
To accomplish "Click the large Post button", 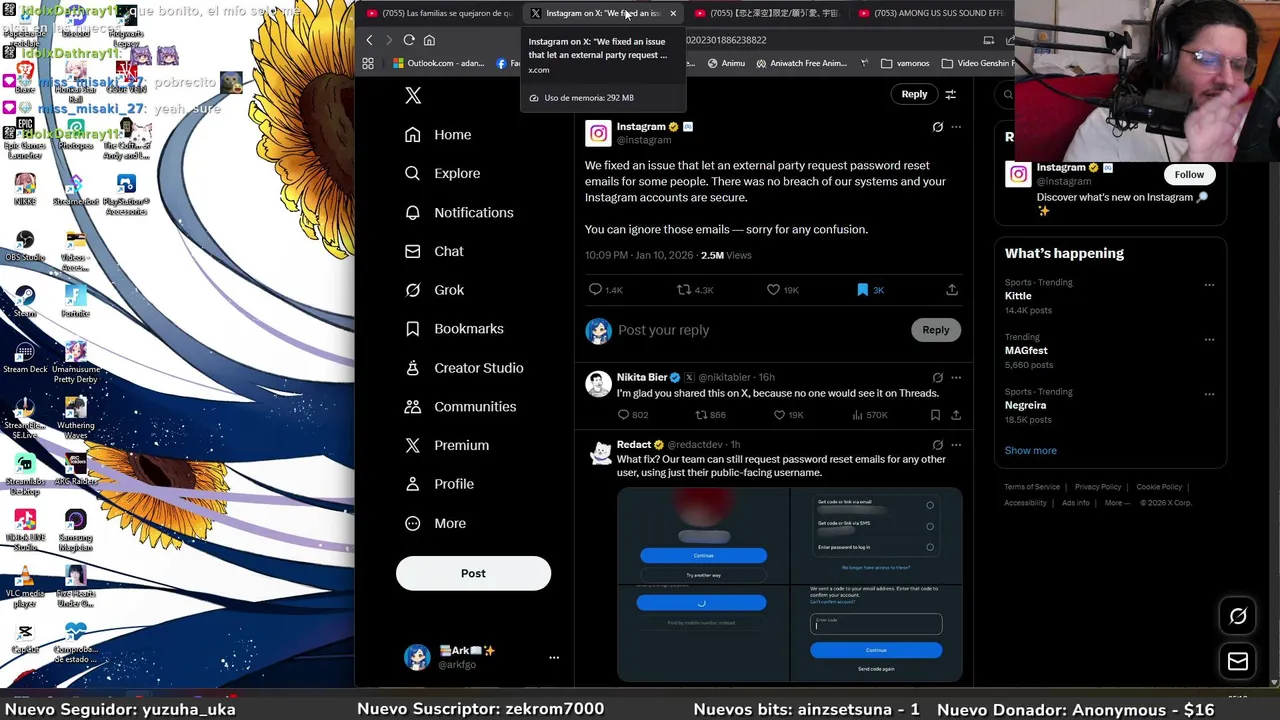I will (x=473, y=573).
